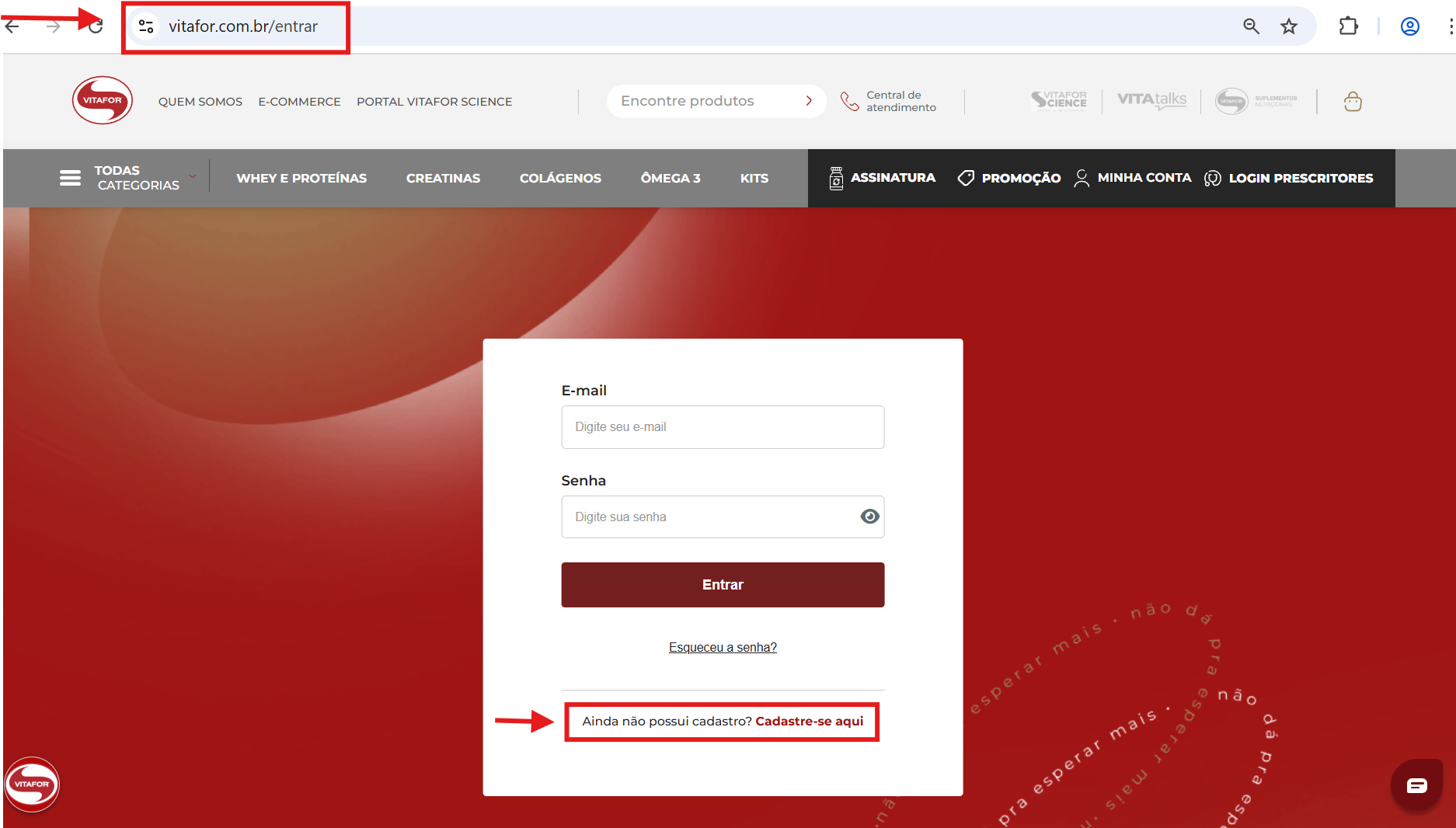Image resolution: width=1456 pixels, height=828 pixels.
Task: Open the PROMOÇÃO page
Action: 1021,178
